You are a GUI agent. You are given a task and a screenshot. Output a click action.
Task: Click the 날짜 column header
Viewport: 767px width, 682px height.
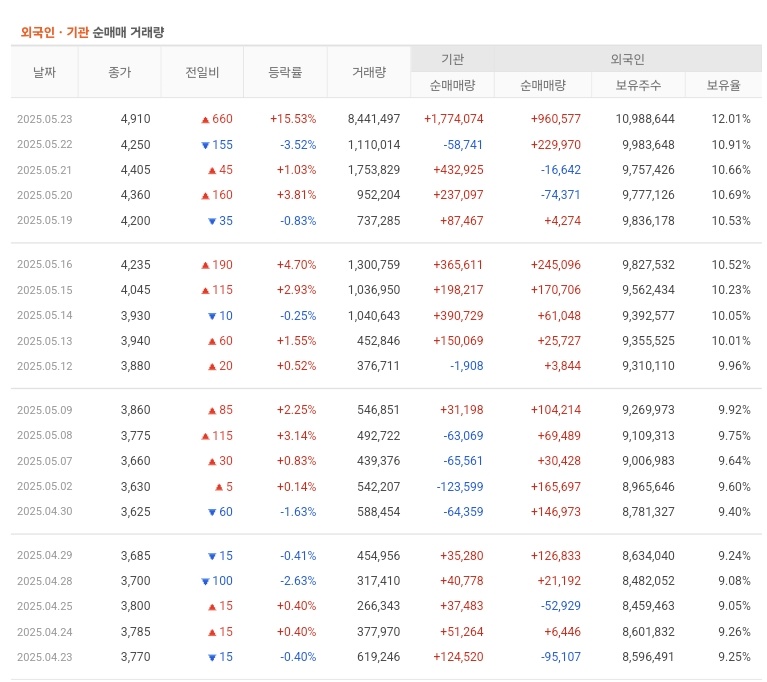coord(45,72)
